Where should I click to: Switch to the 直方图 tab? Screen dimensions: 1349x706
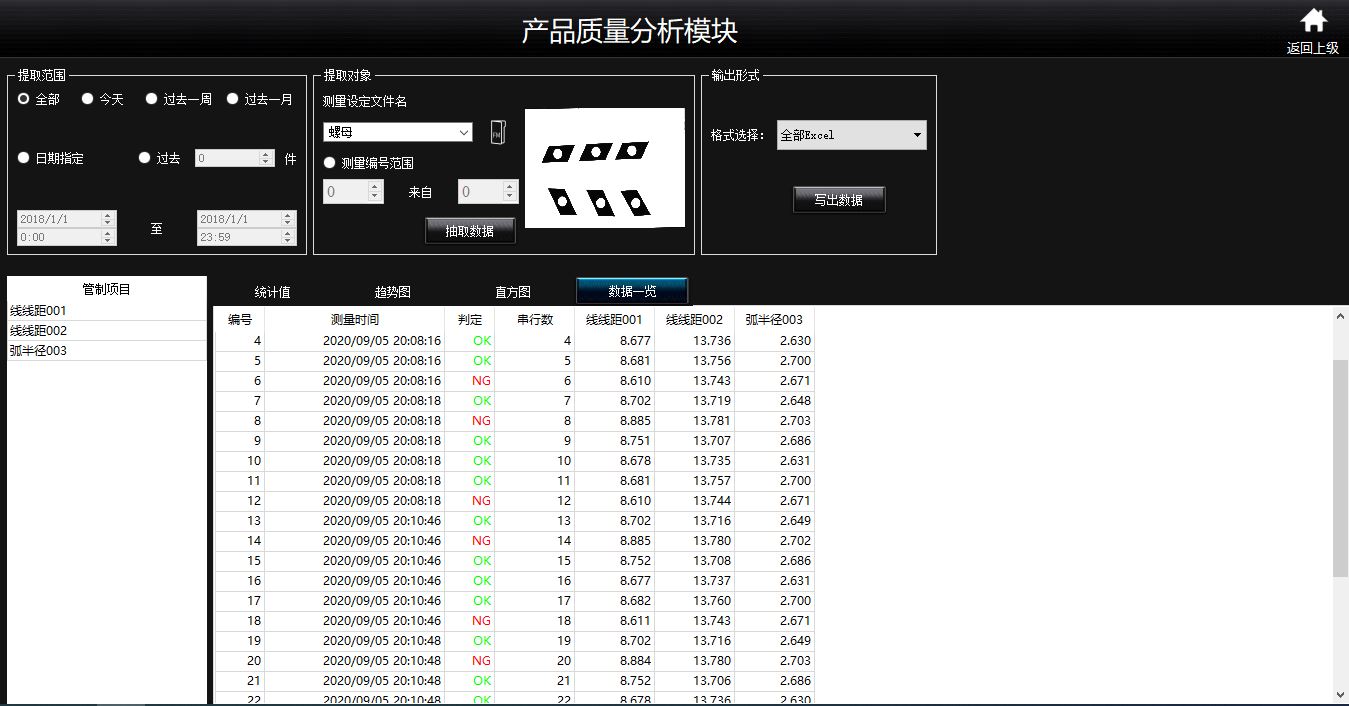[512, 292]
